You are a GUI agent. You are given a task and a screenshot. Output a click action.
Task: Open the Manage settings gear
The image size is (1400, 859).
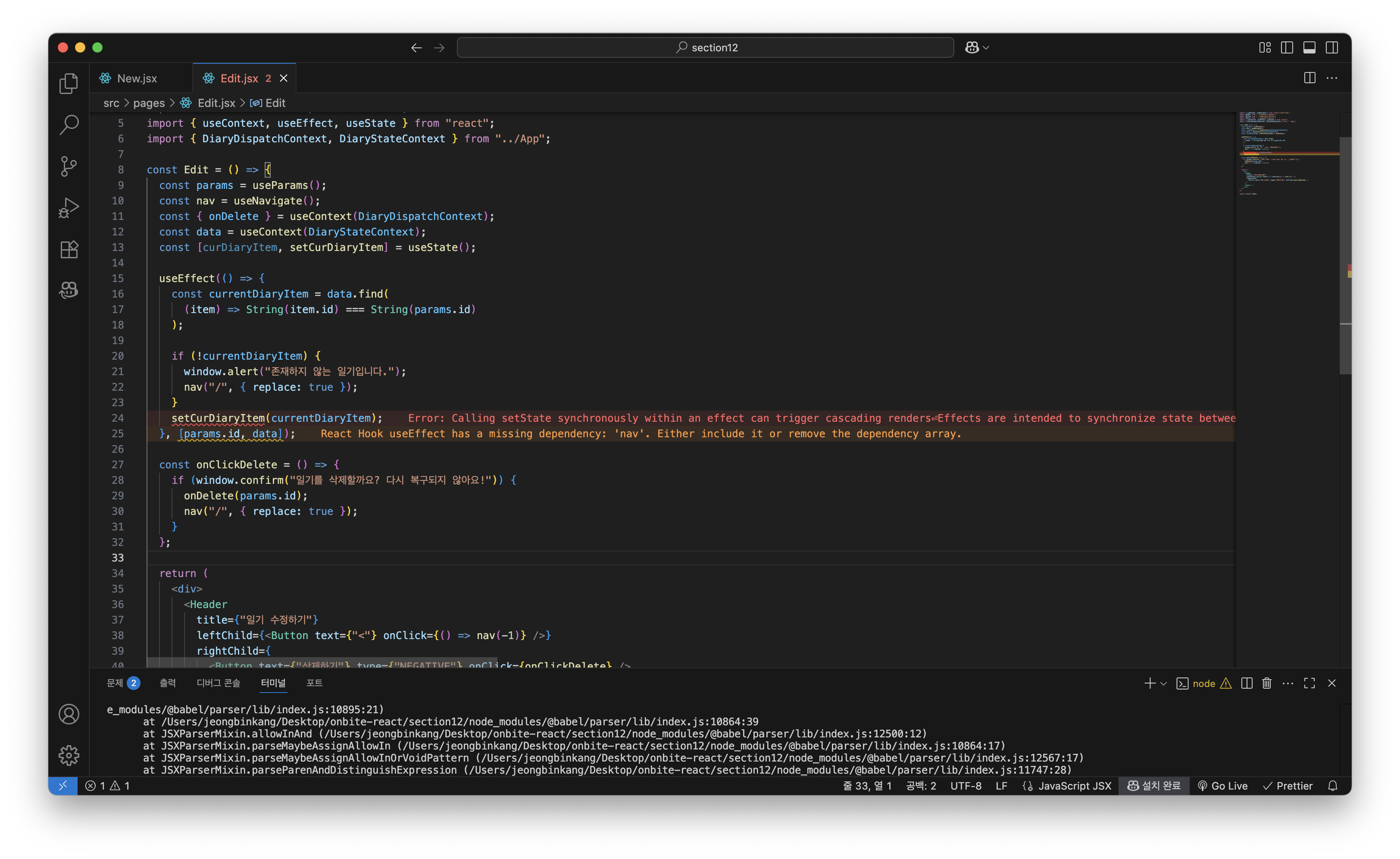(x=69, y=756)
